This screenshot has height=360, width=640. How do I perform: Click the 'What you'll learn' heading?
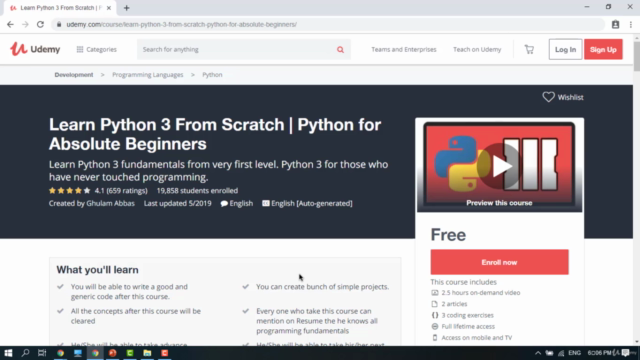tap(97, 270)
